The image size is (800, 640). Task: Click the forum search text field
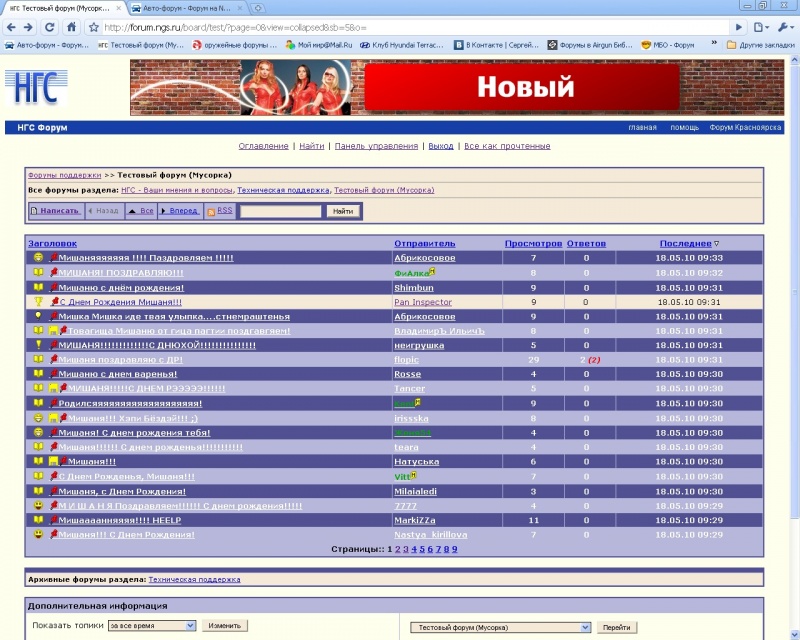click(281, 211)
